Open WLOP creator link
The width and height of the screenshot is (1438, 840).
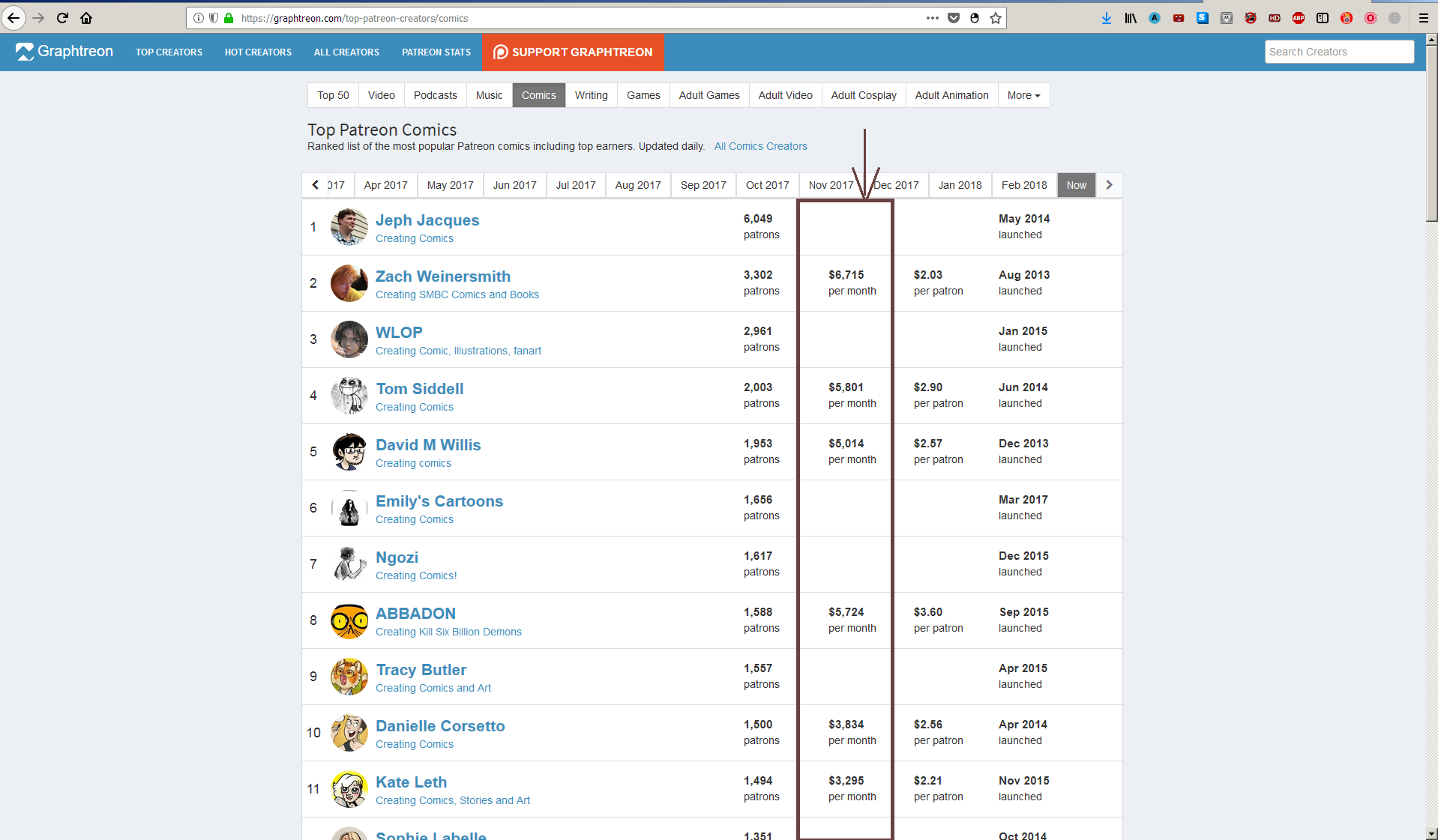[399, 333]
